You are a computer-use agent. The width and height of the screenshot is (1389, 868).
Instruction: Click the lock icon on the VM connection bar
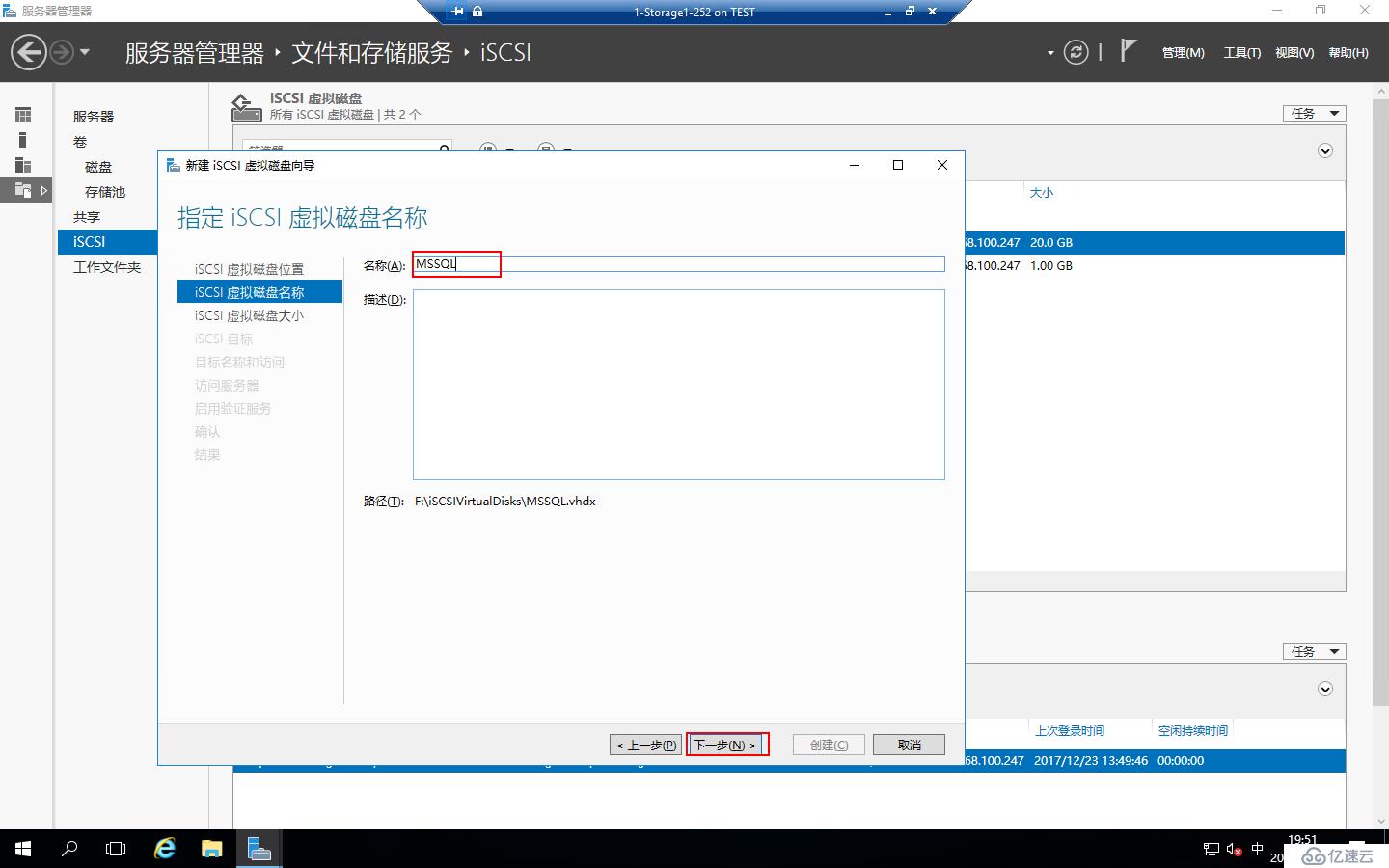click(477, 12)
